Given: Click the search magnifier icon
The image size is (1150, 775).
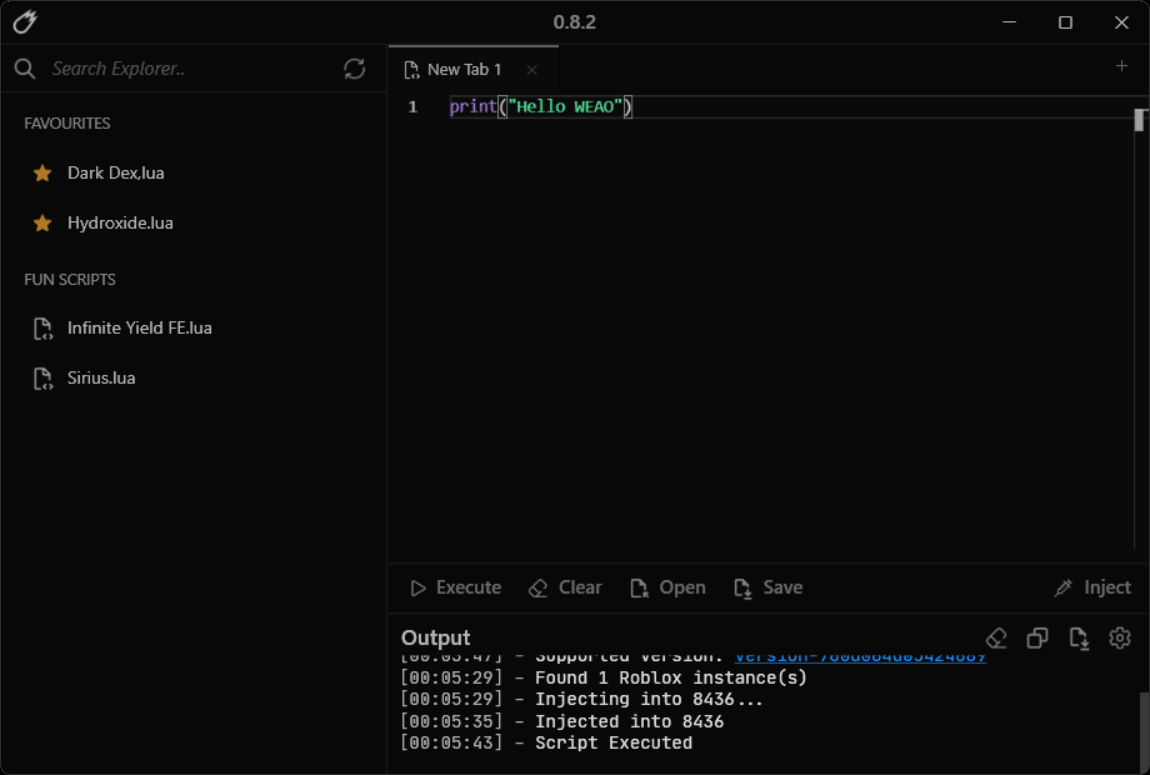Looking at the screenshot, I should (x=25, y=69).
